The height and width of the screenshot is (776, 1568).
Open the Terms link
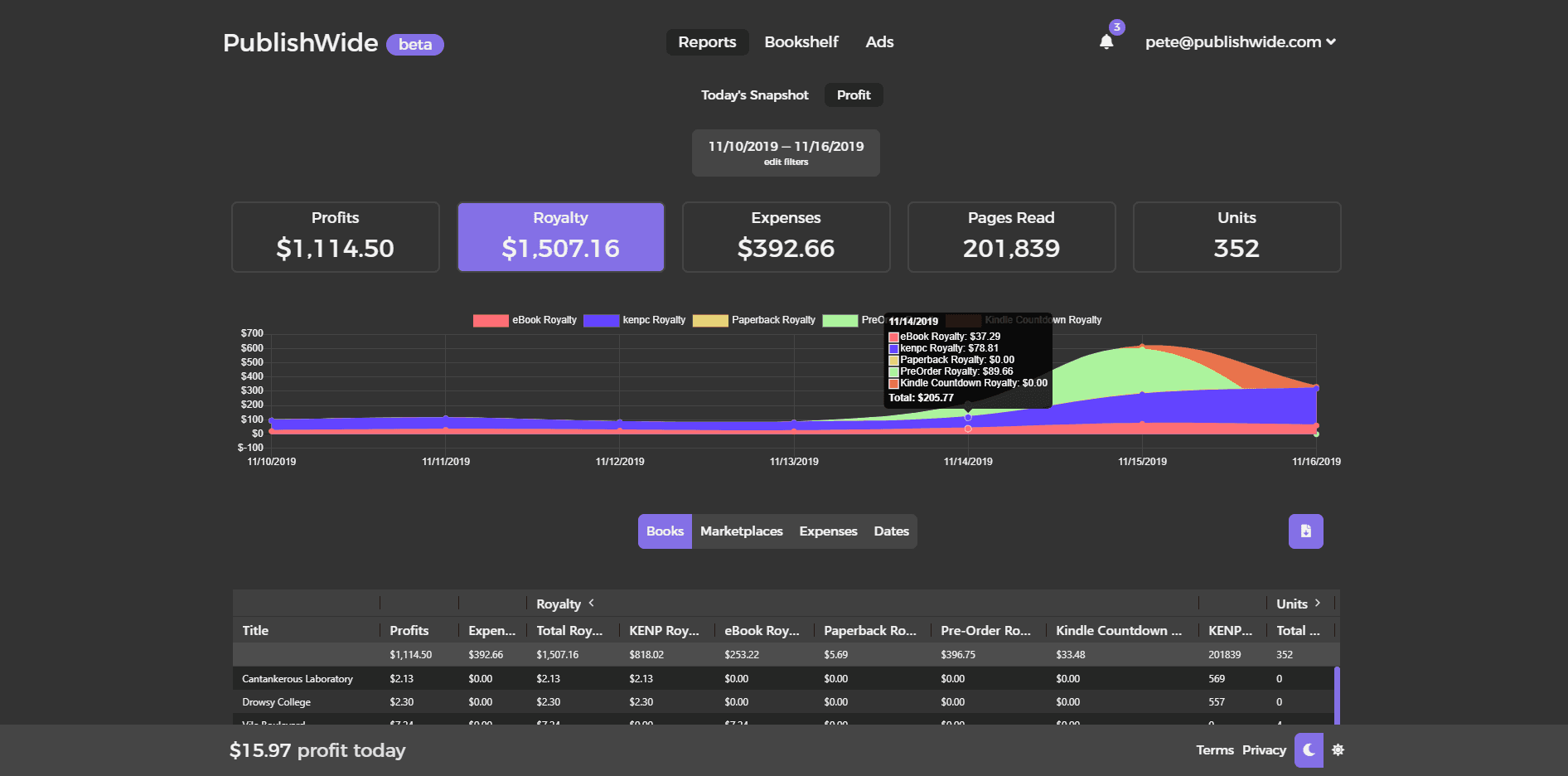pyautogui.click(x=1214, y=750)
